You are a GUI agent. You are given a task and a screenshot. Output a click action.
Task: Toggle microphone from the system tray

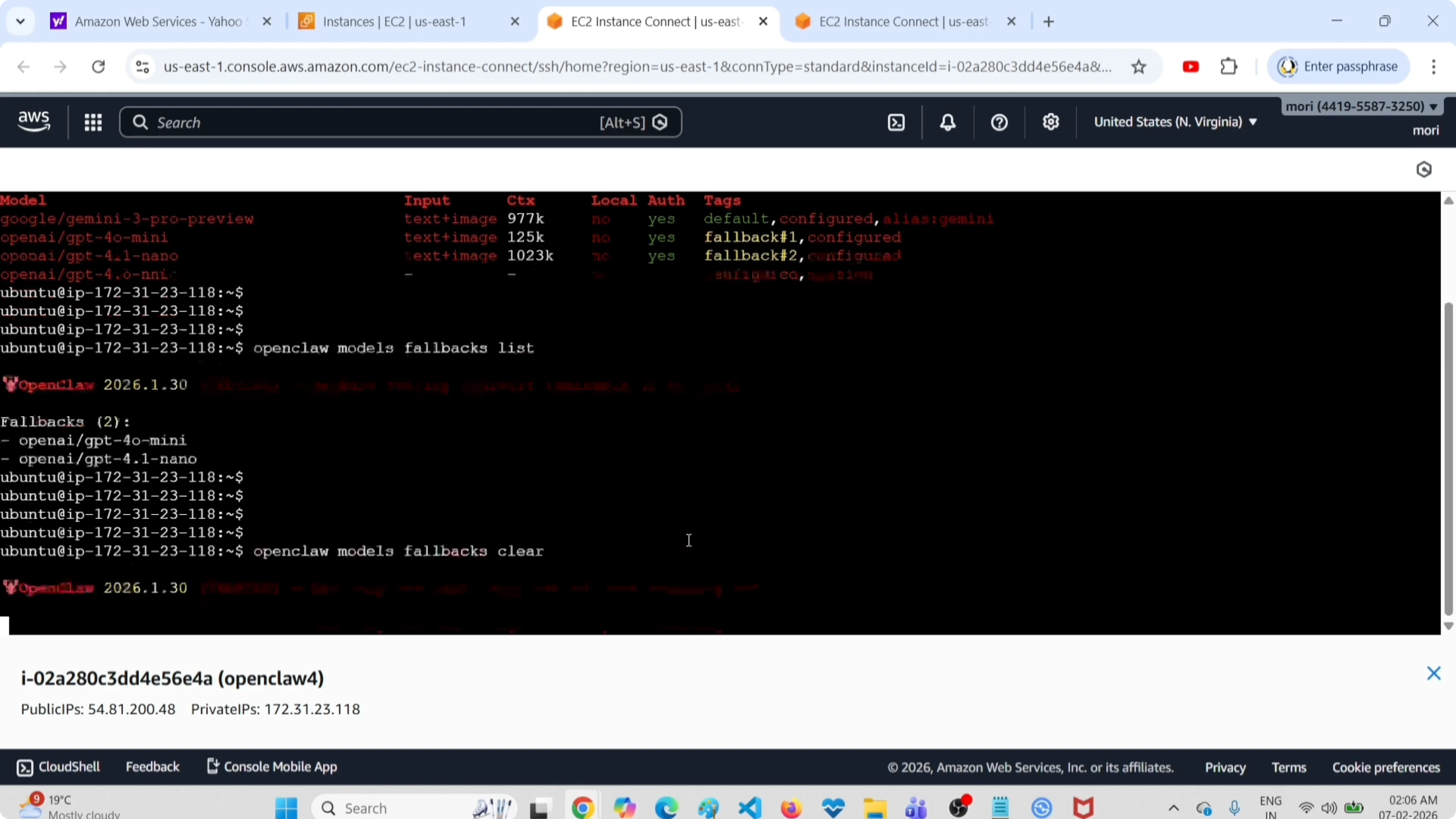pos(1235,807)
